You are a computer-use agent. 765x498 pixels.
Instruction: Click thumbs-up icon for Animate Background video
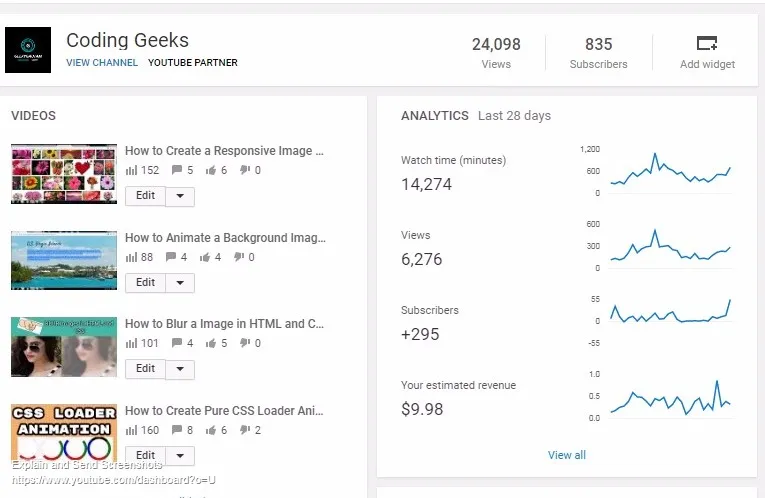tap(205, 257)
